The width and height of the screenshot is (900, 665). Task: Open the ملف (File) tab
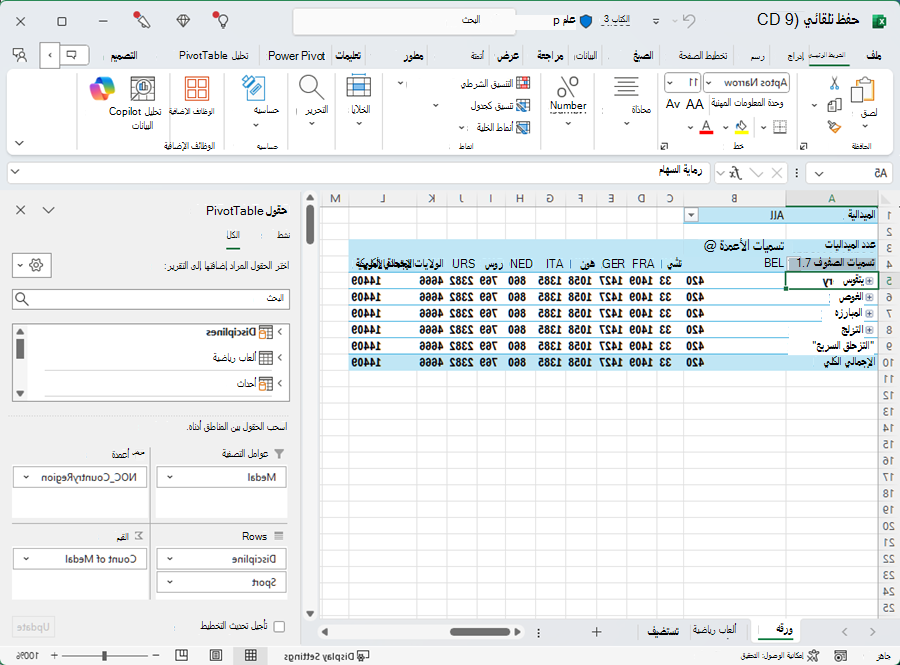(874, 56)
